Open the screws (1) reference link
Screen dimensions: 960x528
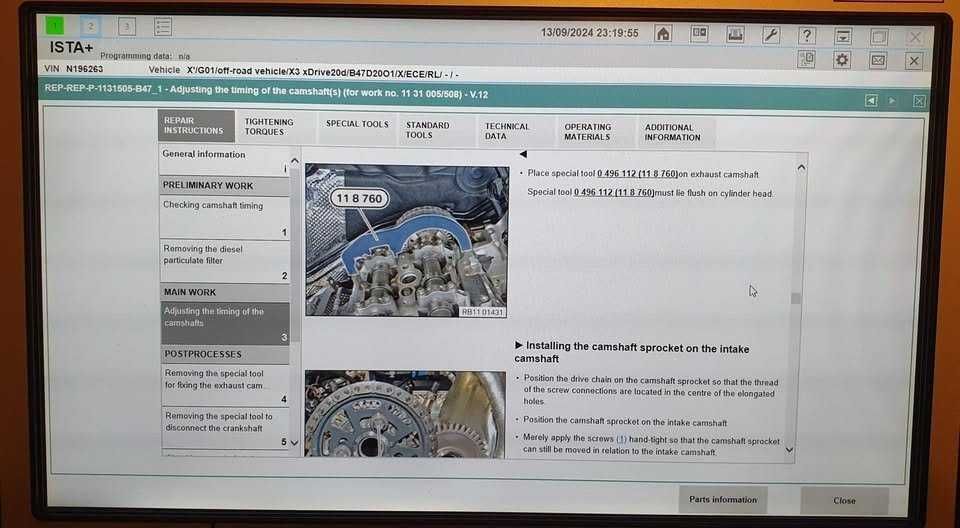pyautogui.click(x=621, y=439)
